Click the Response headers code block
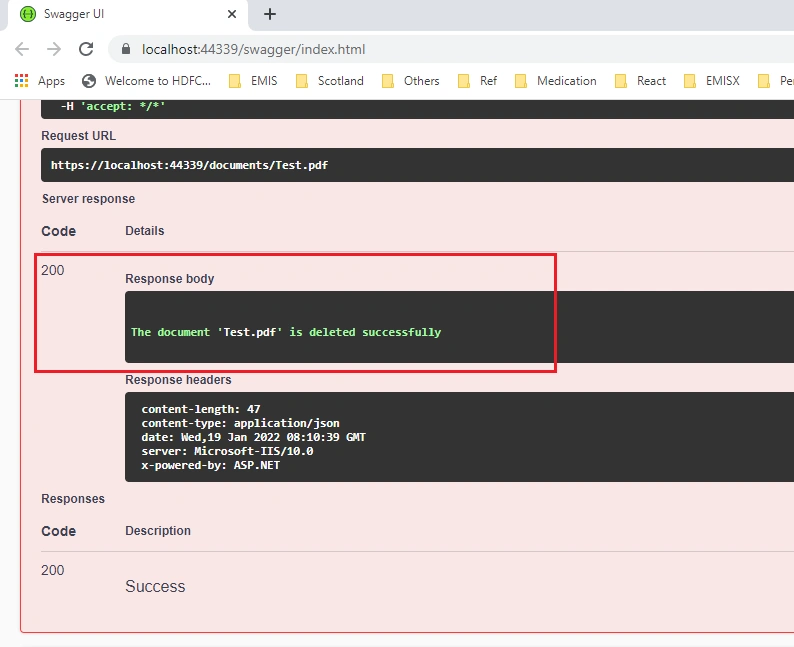 (459, 437)
